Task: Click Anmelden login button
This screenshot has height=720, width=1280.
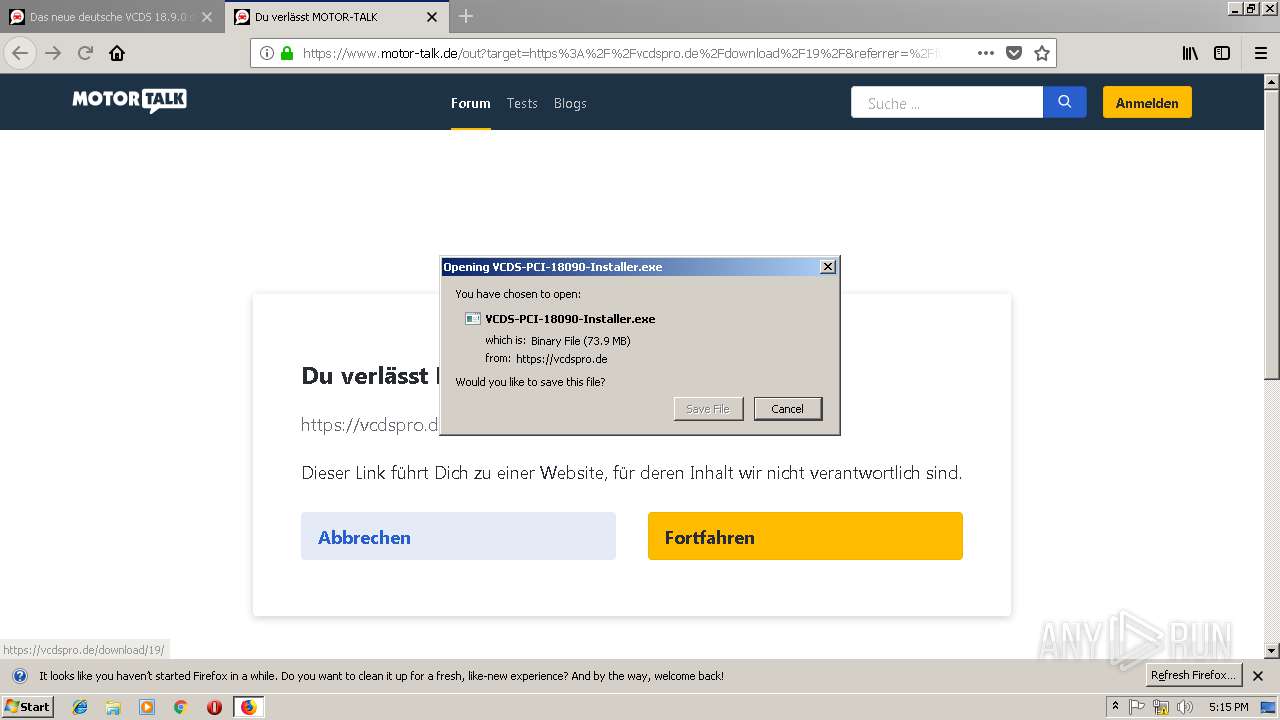Action: pyautogui.click(x=1147, y=102)
